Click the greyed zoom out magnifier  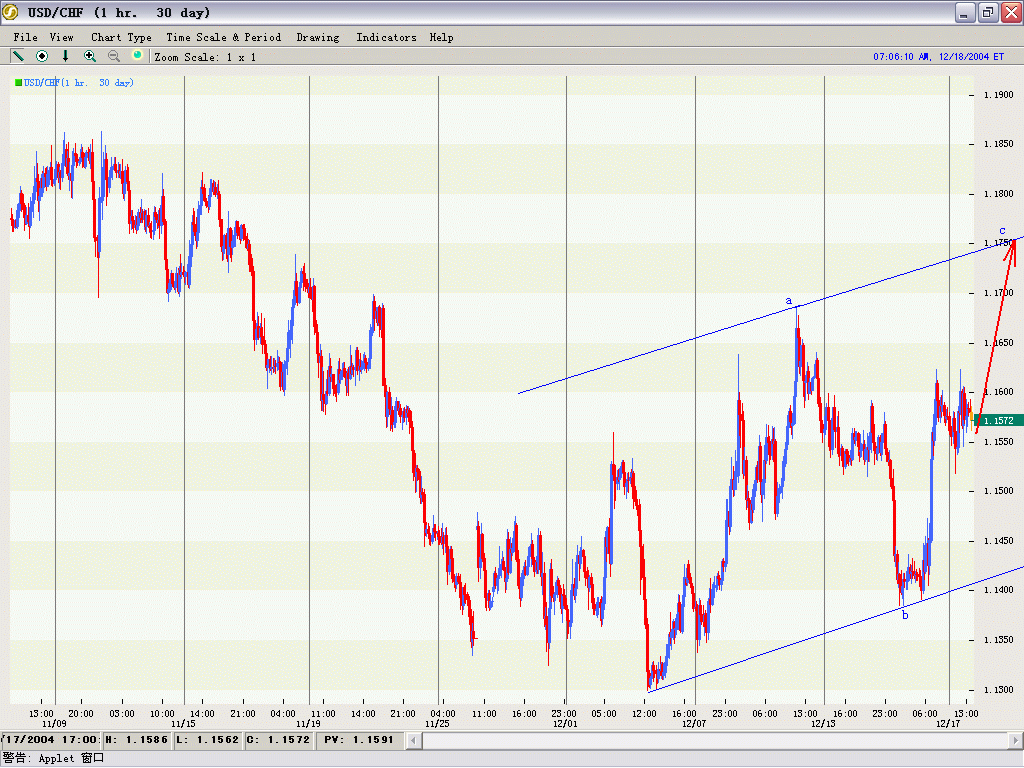114,56
